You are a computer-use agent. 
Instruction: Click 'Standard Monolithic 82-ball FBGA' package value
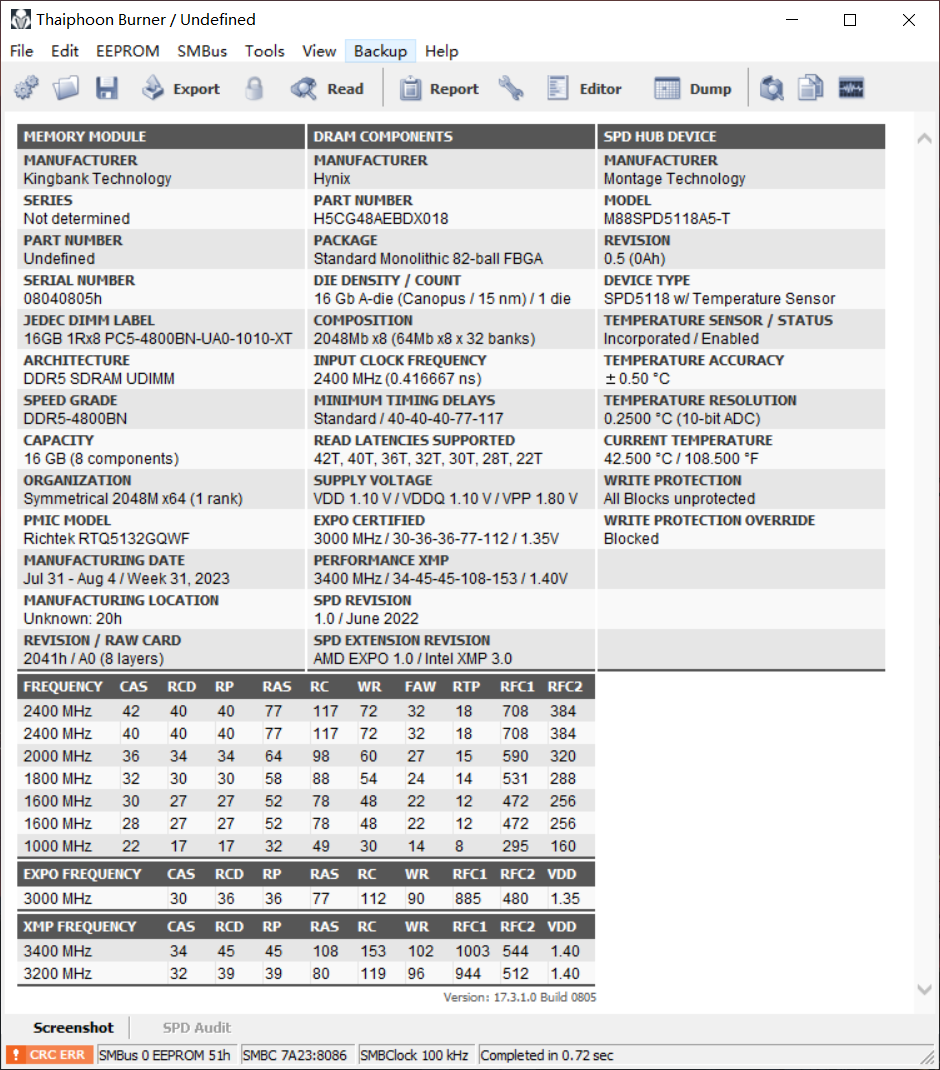click(428, 259)
